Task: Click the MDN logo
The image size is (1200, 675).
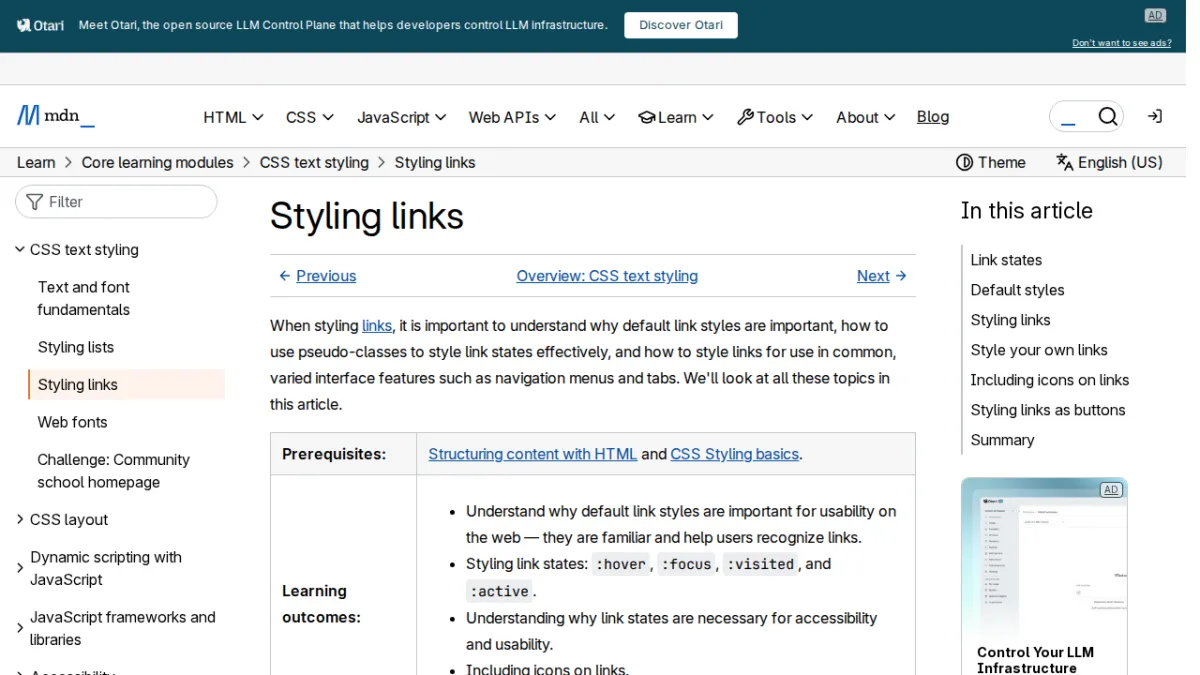Action: (x=56, y=116)
